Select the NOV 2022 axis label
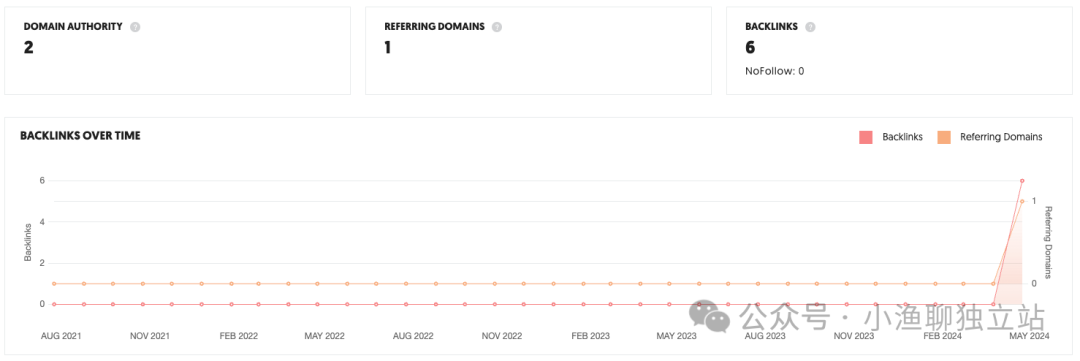Screen dimensions: 1080x361 click(501, 336)
